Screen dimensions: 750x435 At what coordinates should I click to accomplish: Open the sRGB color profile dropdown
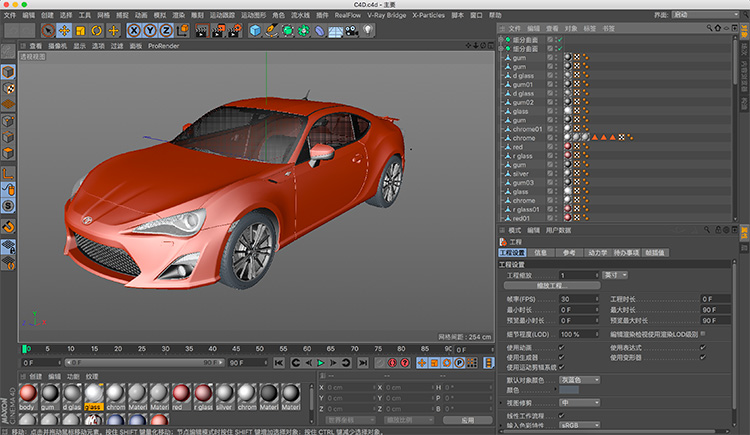[x=579, y=425]
